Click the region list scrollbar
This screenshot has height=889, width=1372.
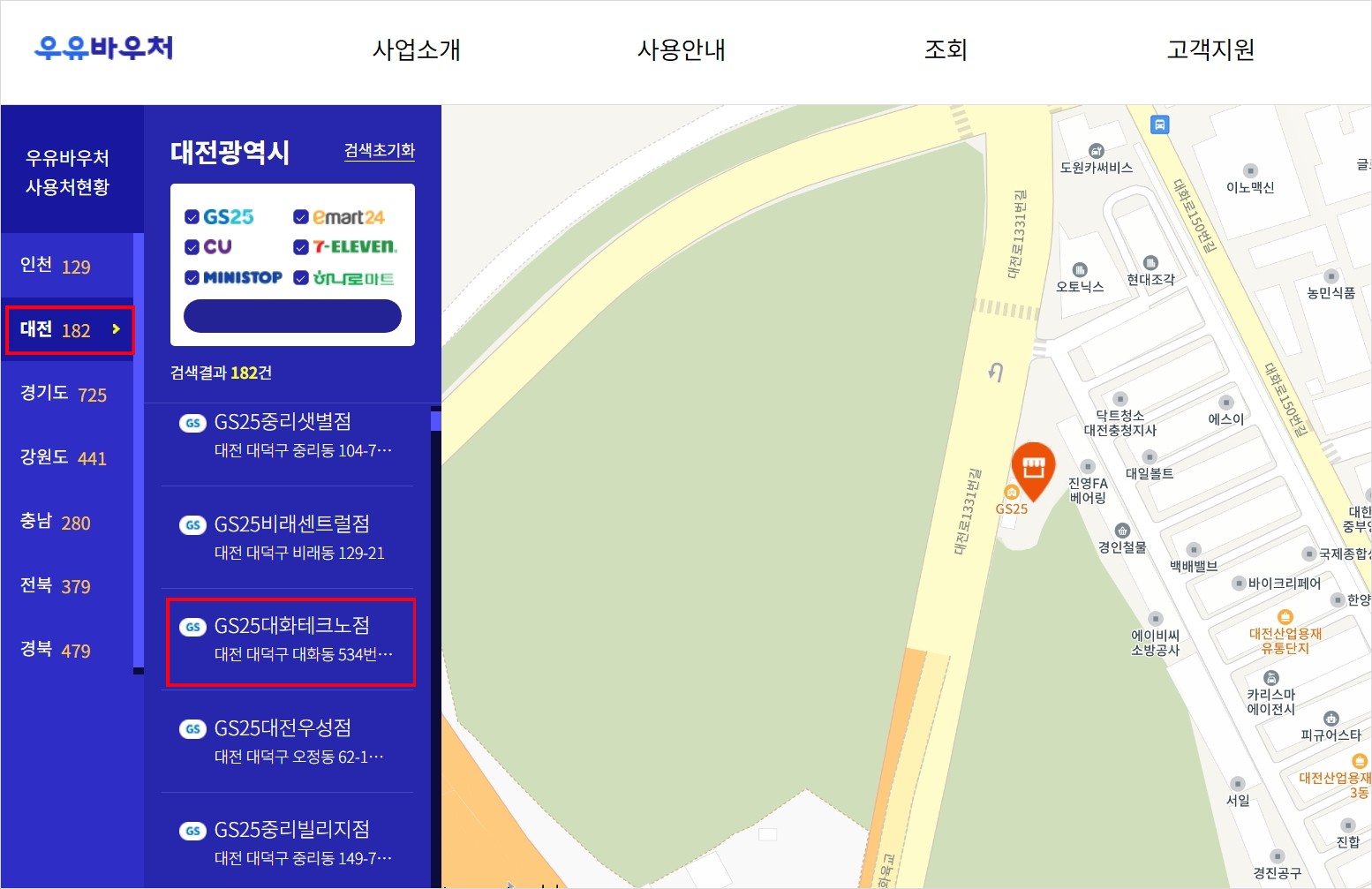[138, 450]
